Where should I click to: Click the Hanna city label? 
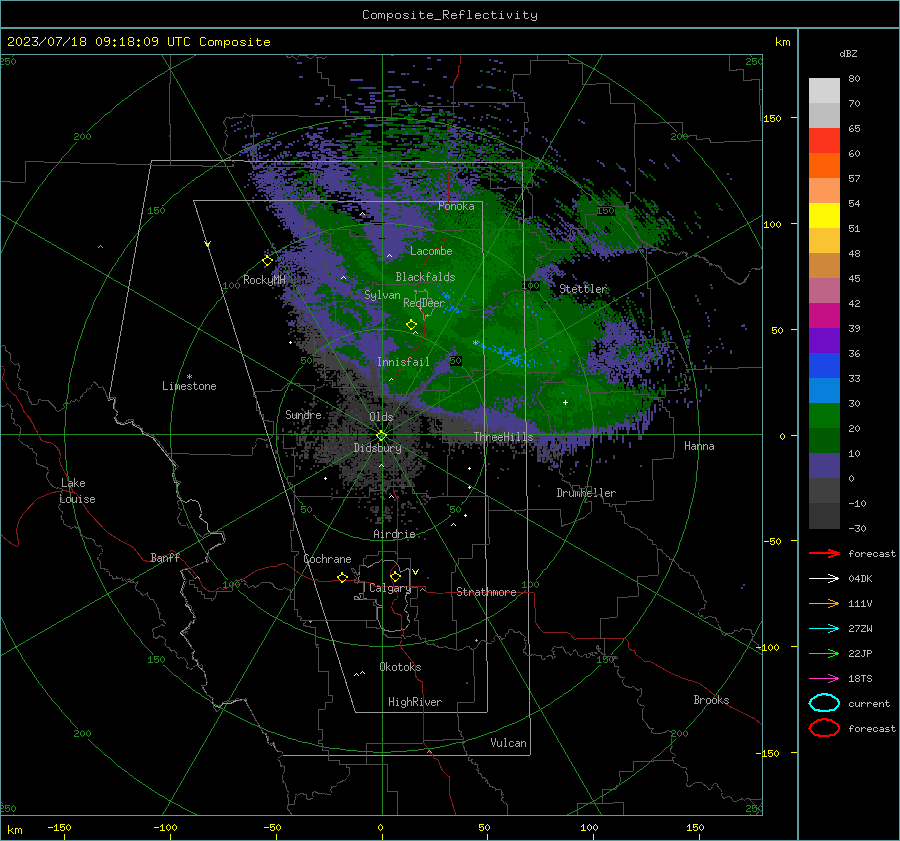pos(699,446)
